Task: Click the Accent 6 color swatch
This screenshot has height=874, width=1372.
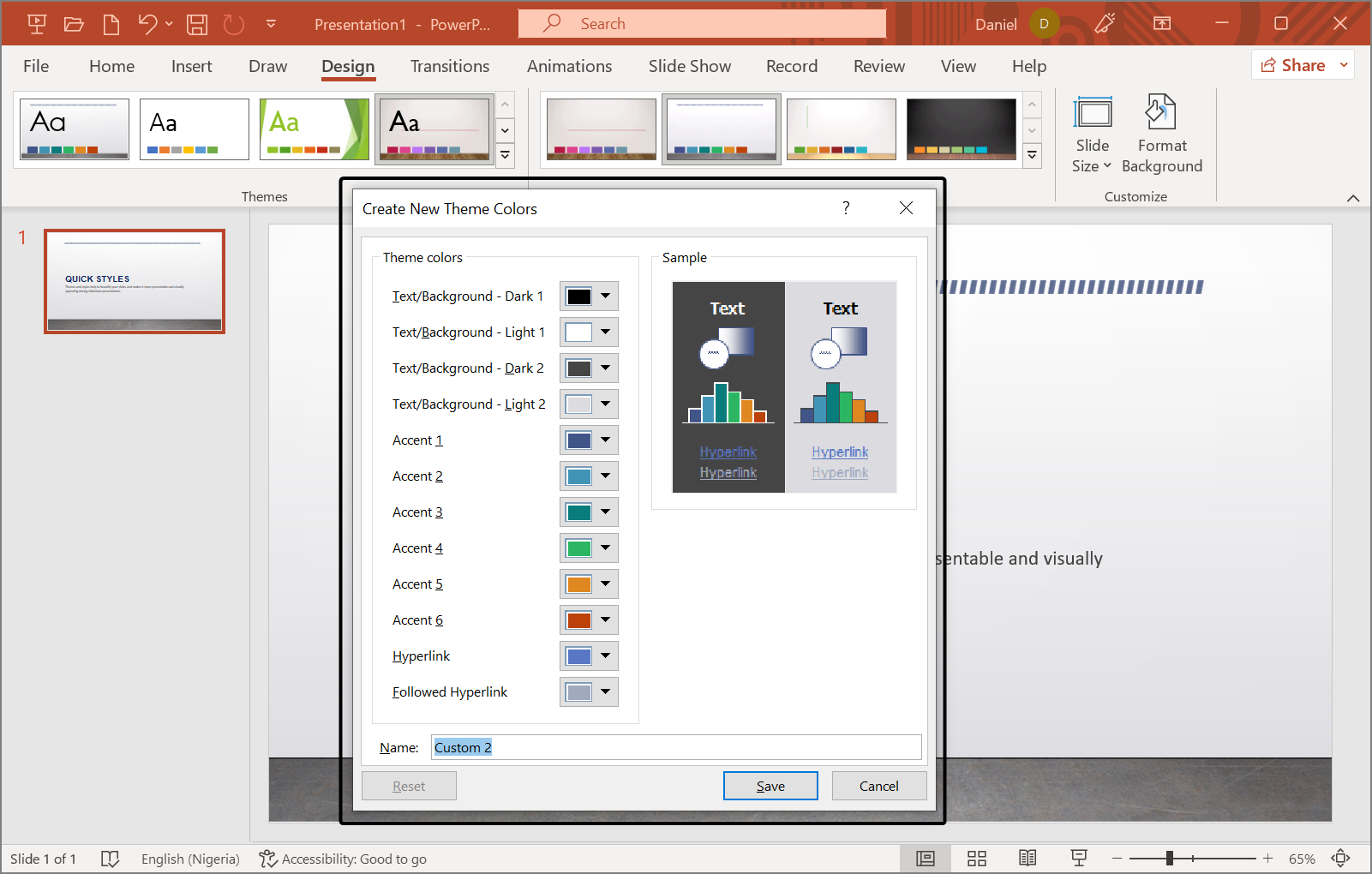Action: pos(579,620)
